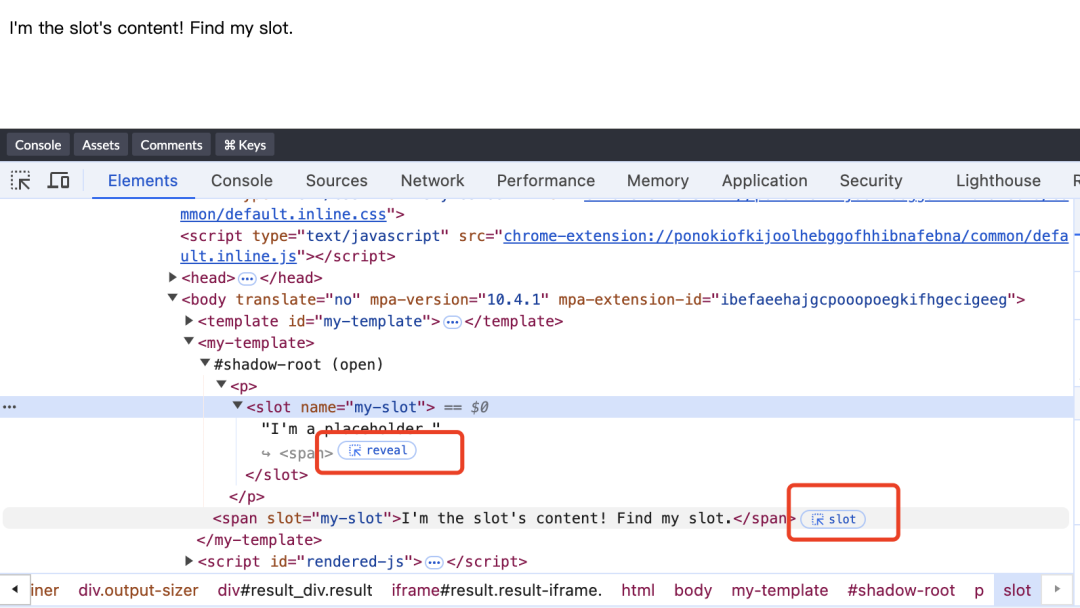This screenshot has width=1080, height=608.
Task: Expand the script rendered-js node
Action: click(189, 561)
